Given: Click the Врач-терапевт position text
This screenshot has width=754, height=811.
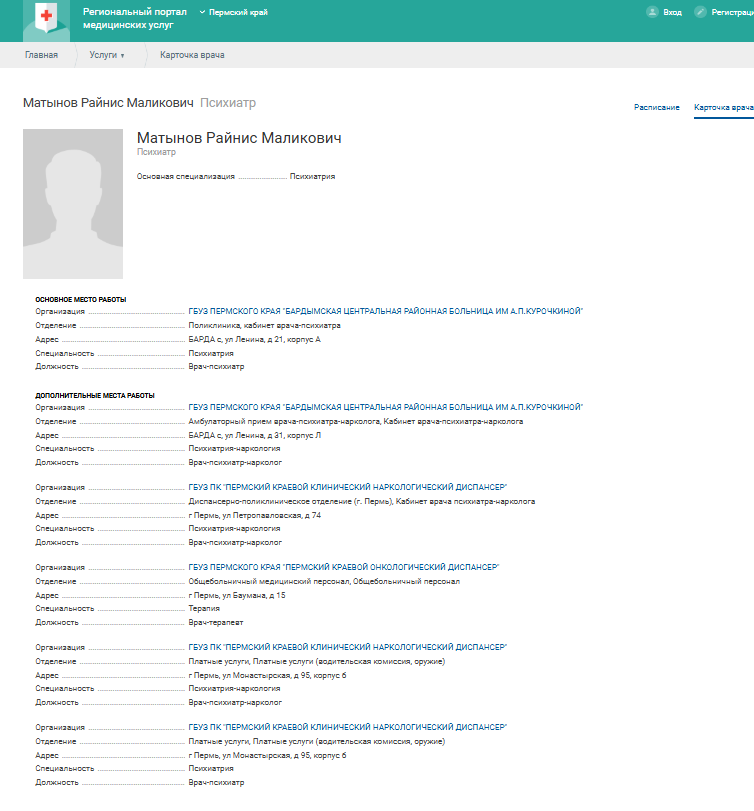Looking at the screenshot, I should click(x=216, y=623).
